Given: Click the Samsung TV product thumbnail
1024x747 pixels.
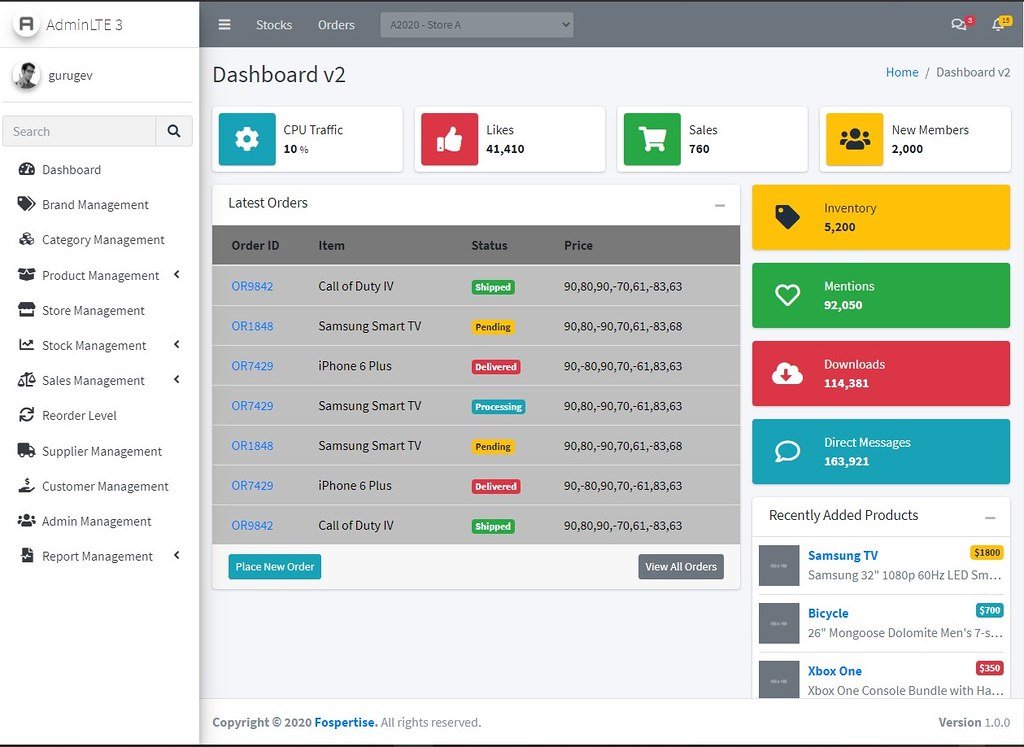Looking at the screenshot, I should tap(779, 565).
